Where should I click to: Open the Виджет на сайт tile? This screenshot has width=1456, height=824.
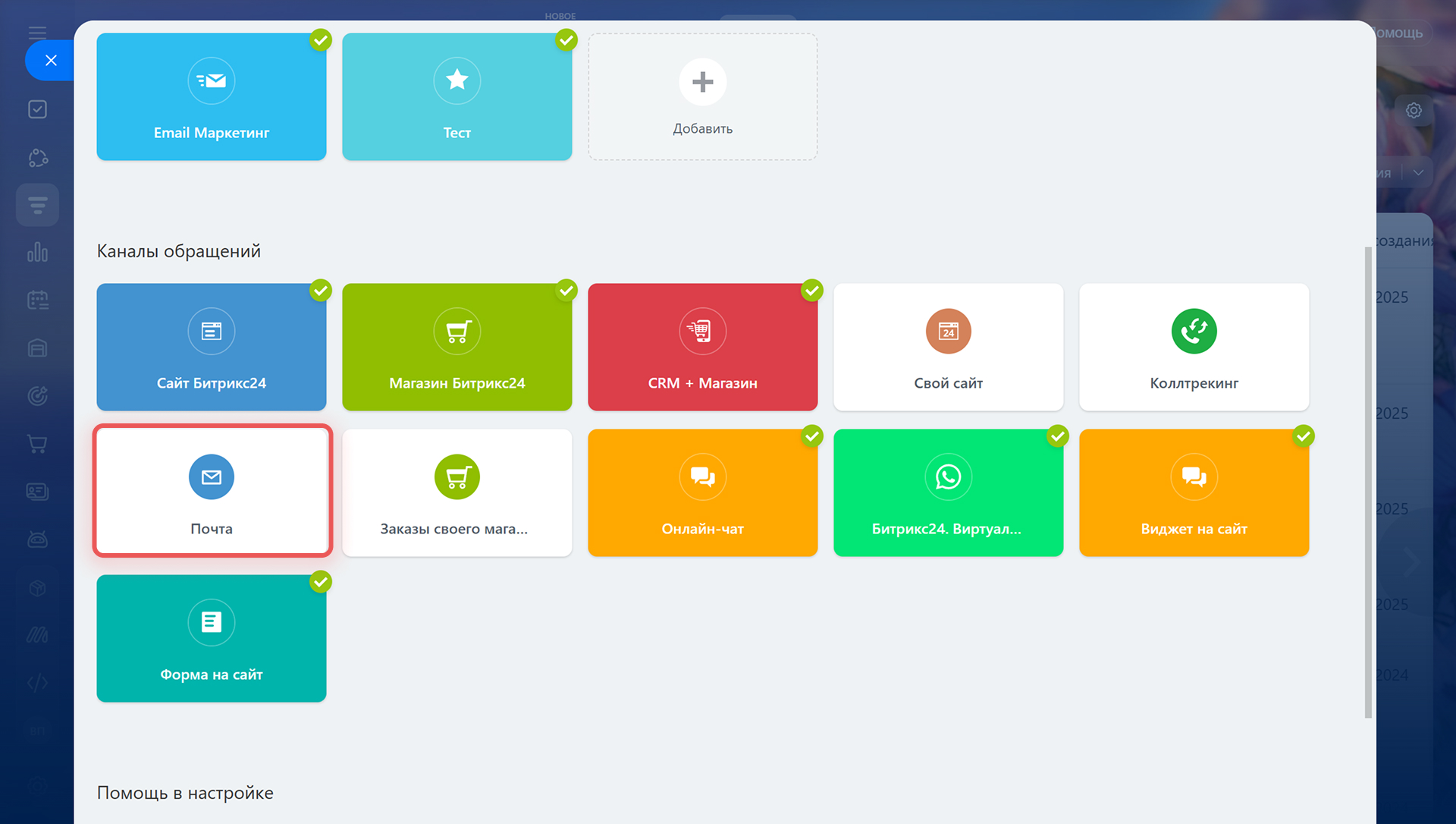pyautogui.click(x=1194, y=492)
